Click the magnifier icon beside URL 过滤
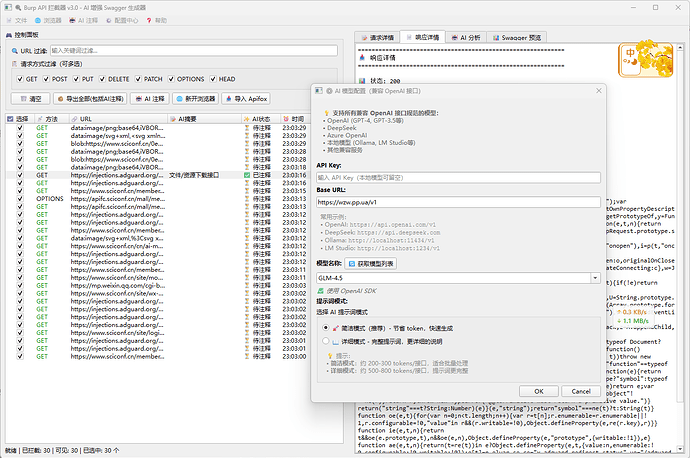 [15, 51]
